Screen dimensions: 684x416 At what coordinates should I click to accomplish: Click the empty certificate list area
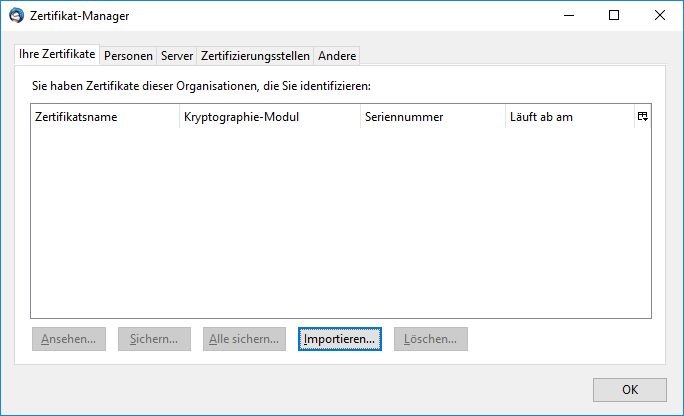[340, 220]
